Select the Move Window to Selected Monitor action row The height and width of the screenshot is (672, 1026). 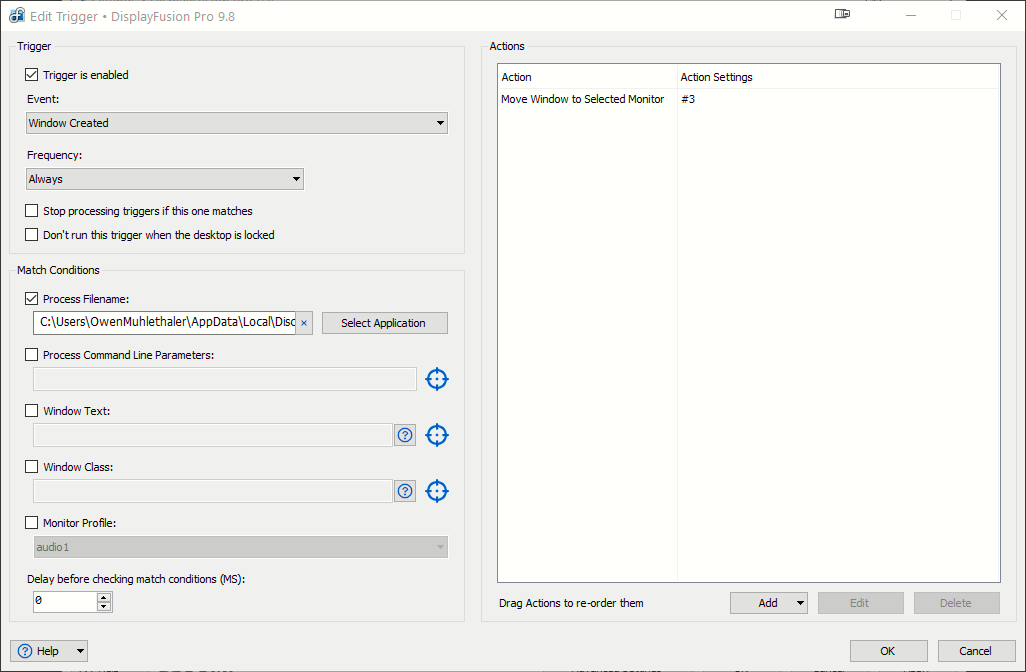click(x=583, y=99)
